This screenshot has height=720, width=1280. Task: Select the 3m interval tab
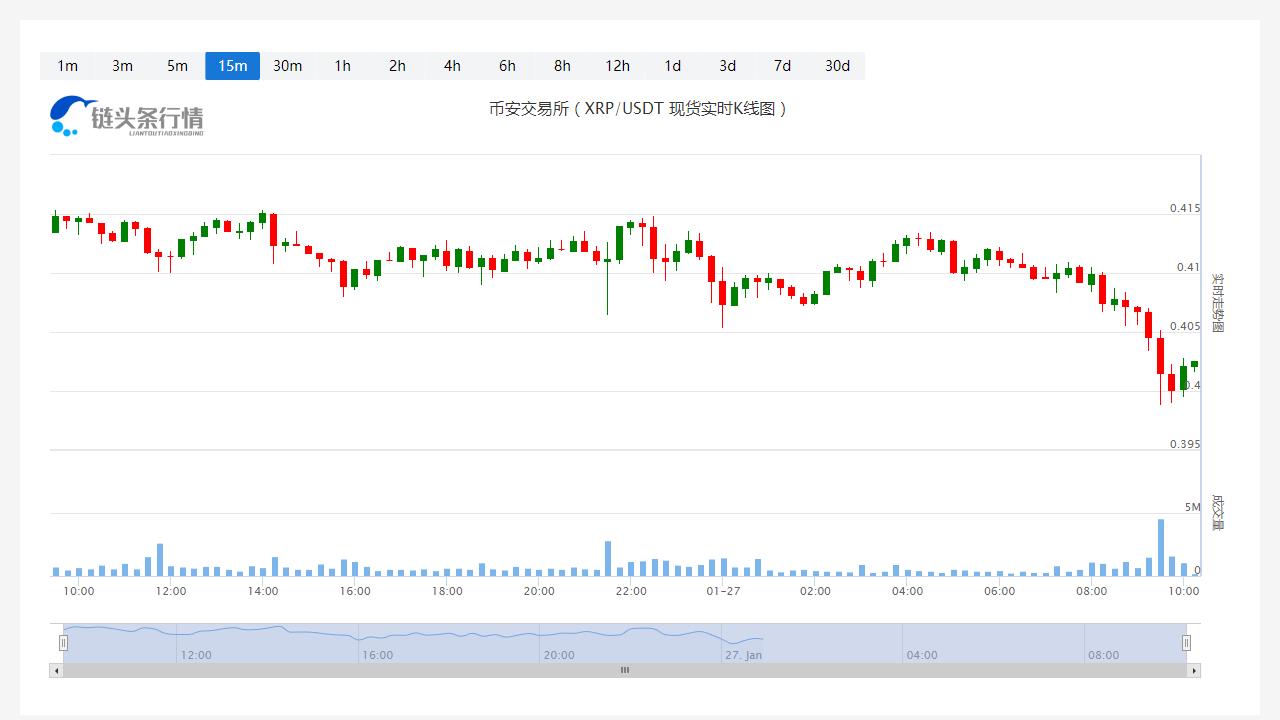122,66
